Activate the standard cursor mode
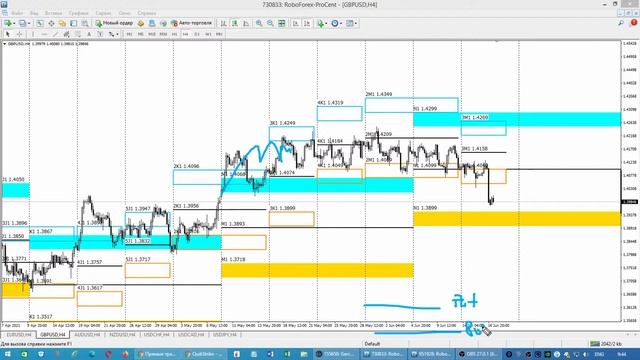 coord(8,34)
